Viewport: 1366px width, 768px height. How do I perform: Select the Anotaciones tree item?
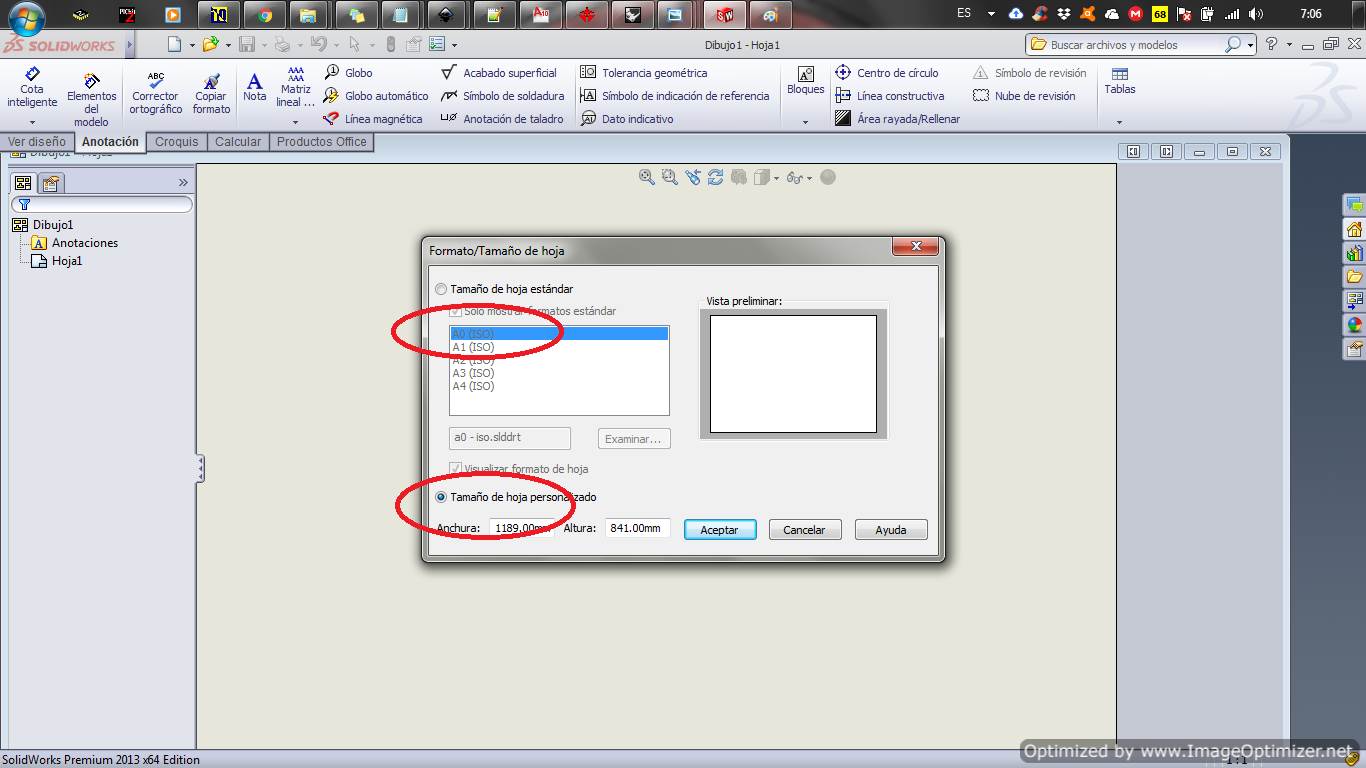[84, 243]
